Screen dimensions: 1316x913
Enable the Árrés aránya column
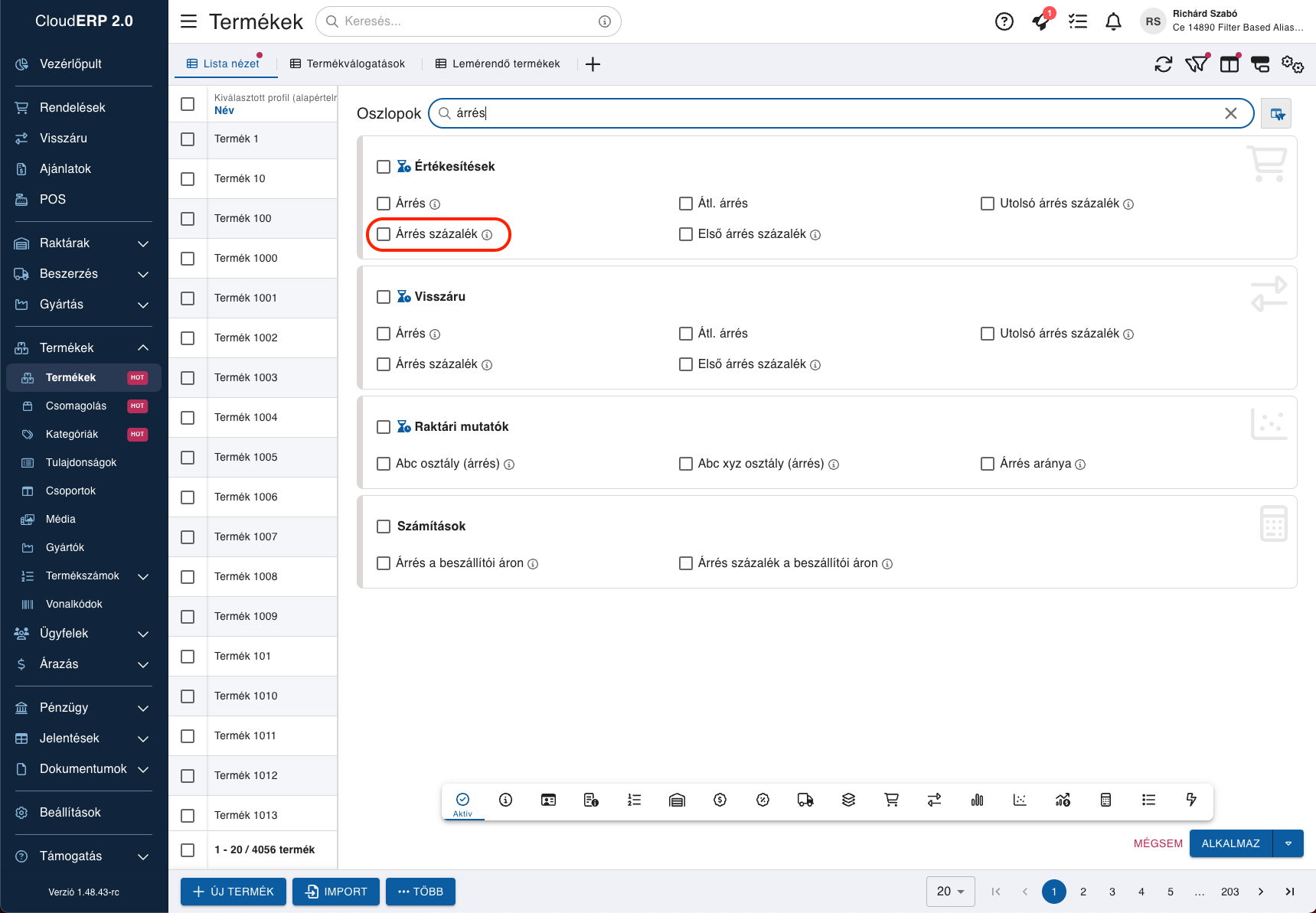pos(988,464)
